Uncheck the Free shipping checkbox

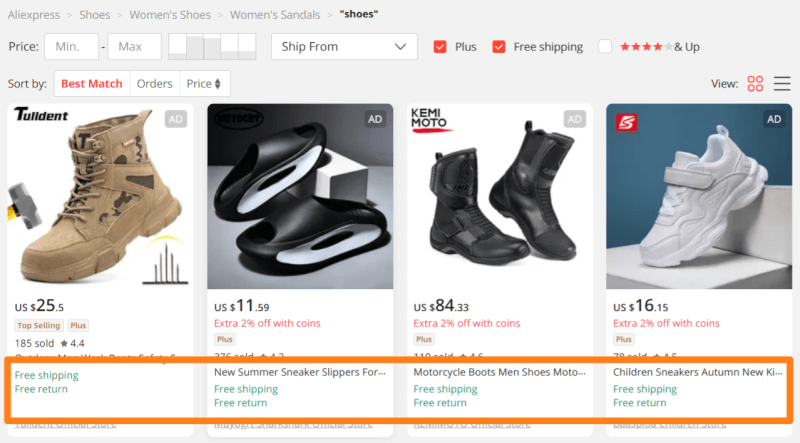pos(499,46)
